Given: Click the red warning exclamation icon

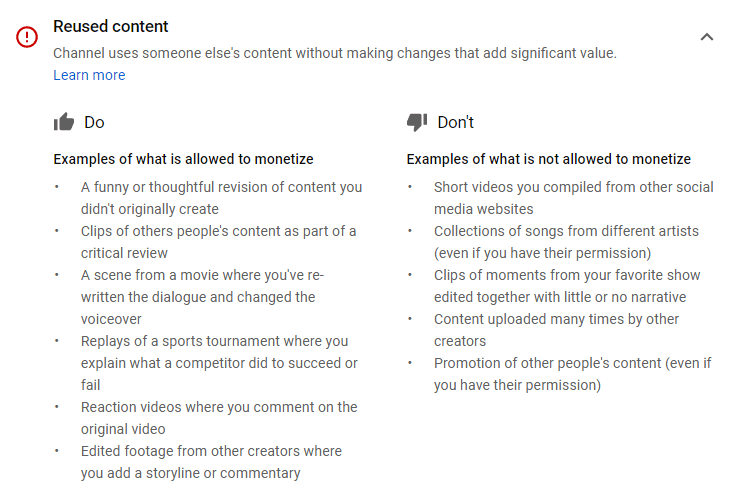Looking at the screenshot, I should 27,37.
